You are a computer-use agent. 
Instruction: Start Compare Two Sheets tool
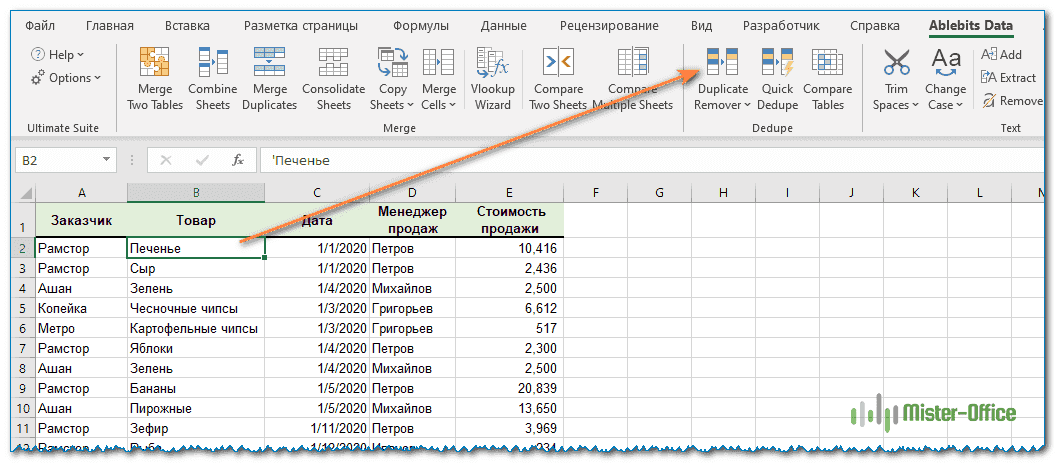point(557,64)
